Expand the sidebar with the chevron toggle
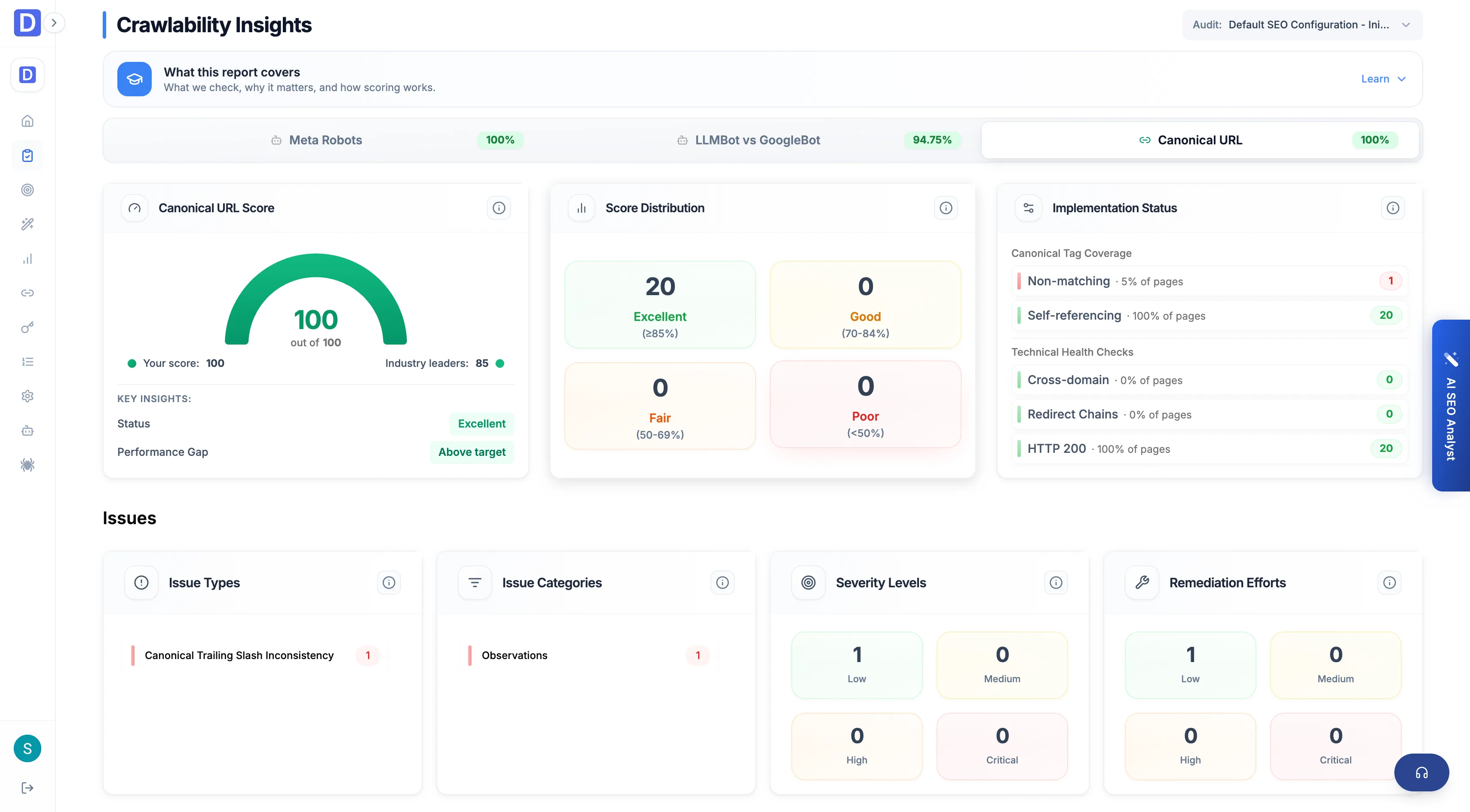 point(54,23)
